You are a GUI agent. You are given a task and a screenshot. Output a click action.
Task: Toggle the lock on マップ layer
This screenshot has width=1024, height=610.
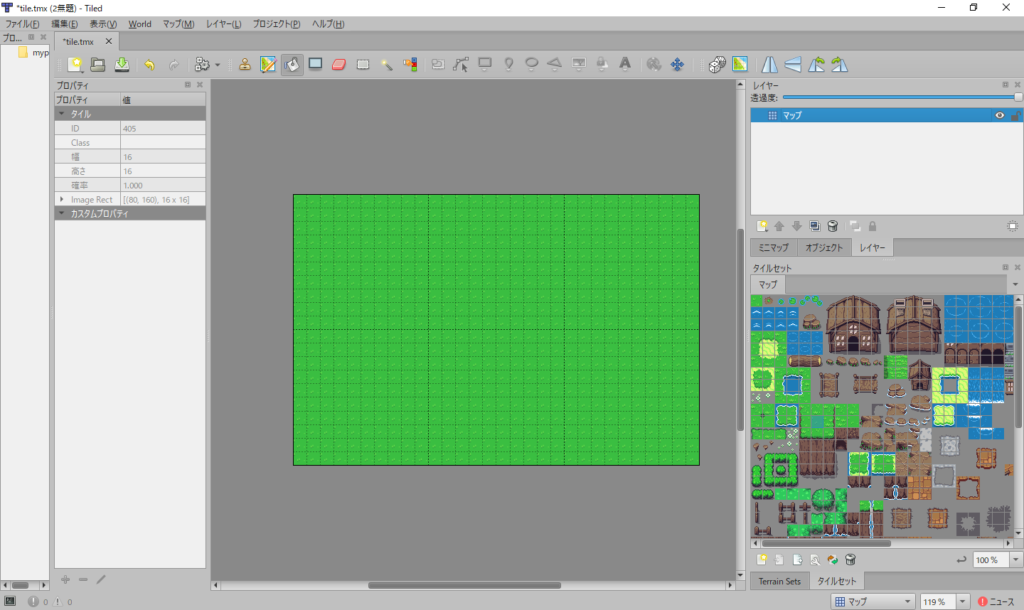pyautogui.click(x=1014, y=116)
